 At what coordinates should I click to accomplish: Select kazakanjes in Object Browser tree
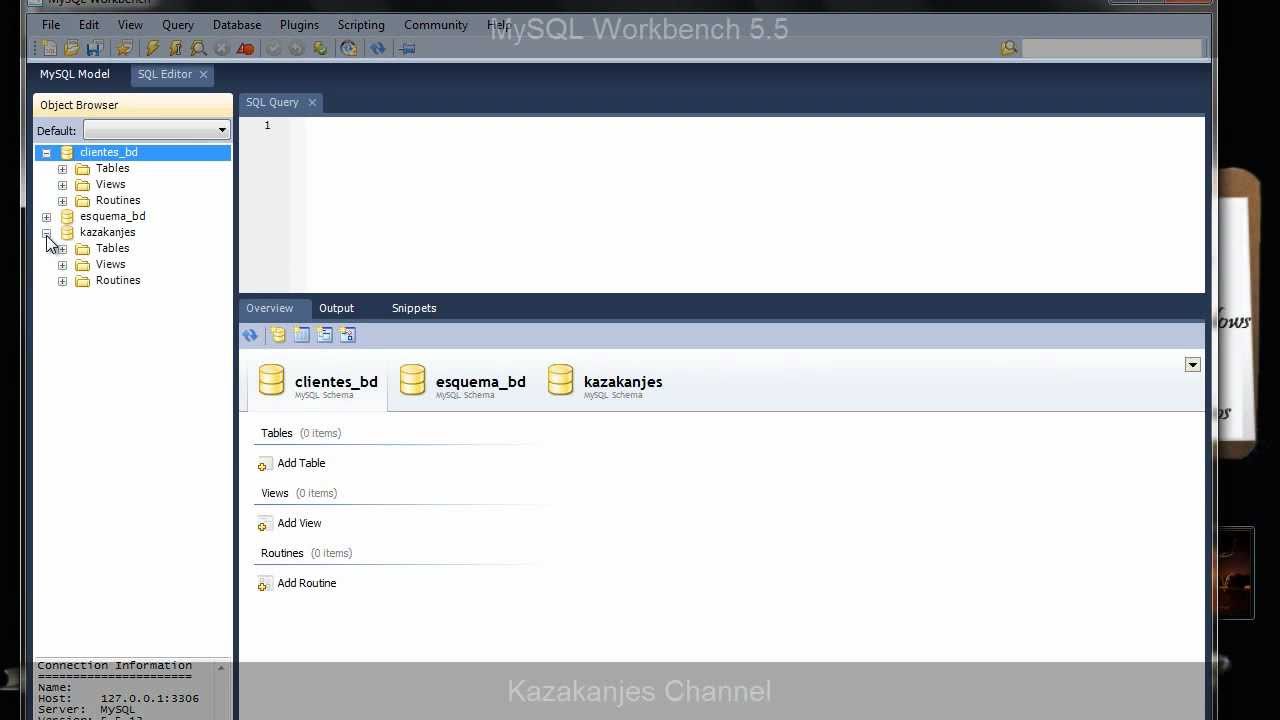tap(107, 232)
